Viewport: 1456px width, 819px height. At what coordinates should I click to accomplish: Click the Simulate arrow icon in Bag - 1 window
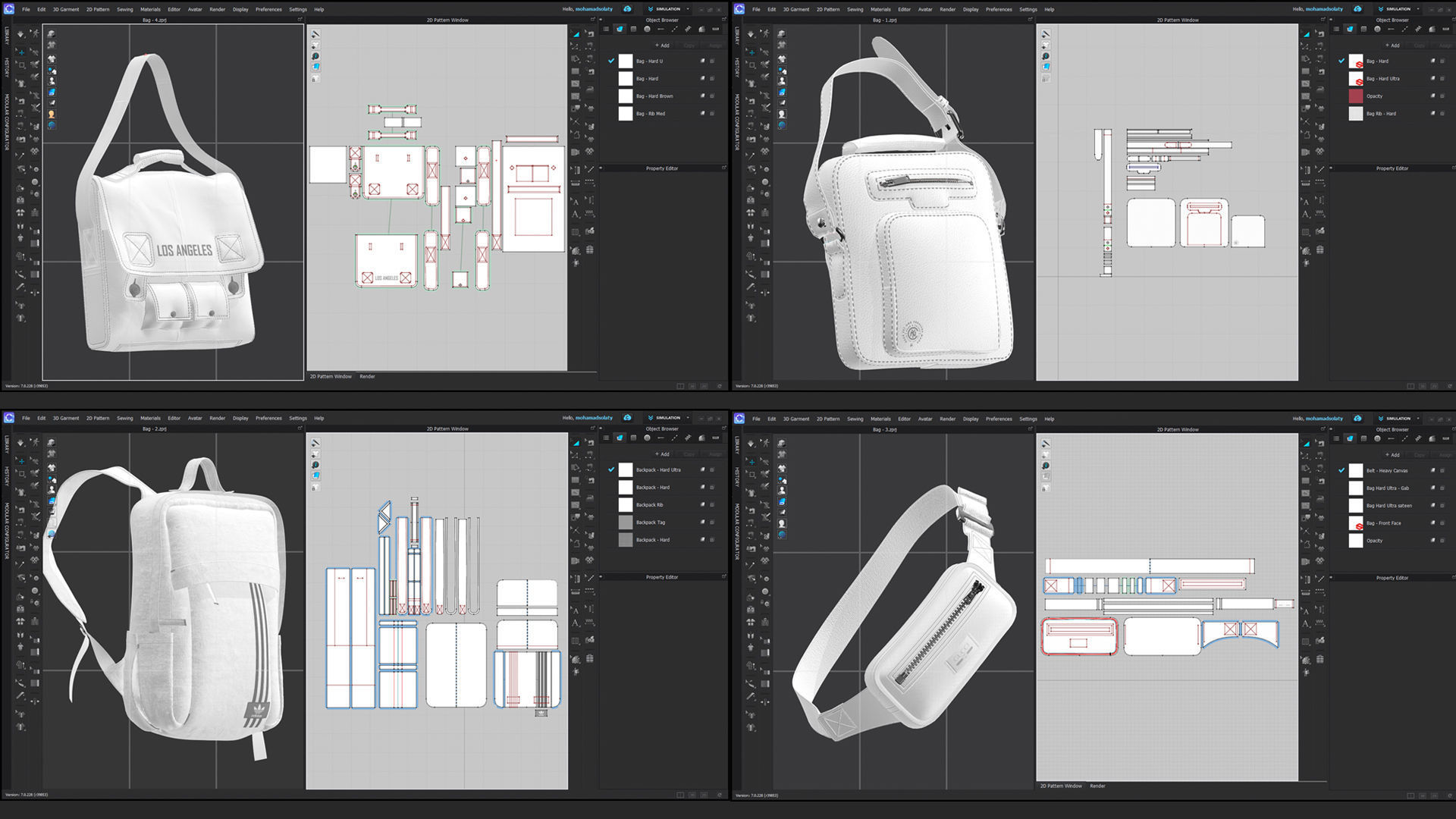pos(751,34)
